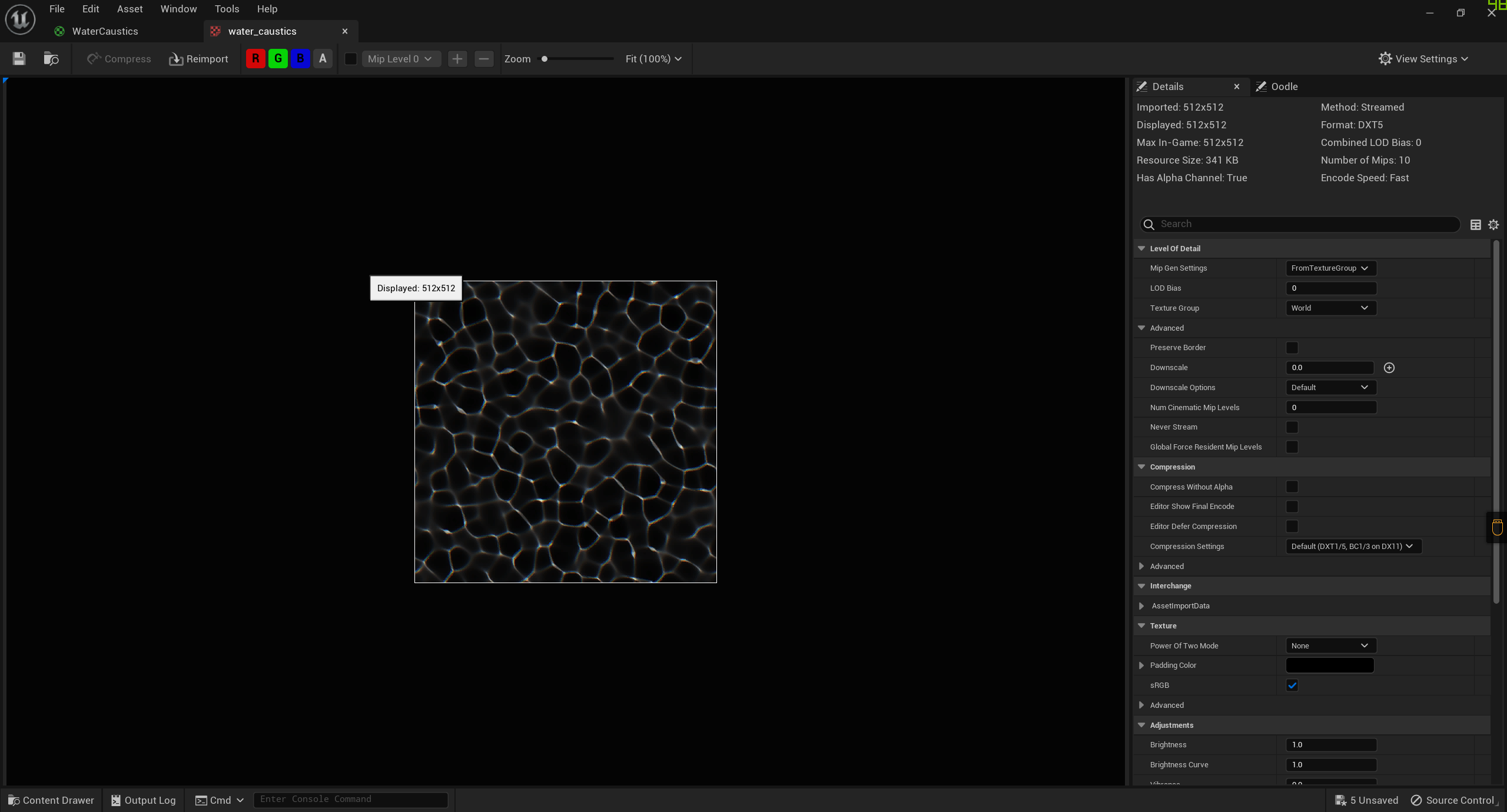Click the LOD Bias input field

coord(1330,288)
